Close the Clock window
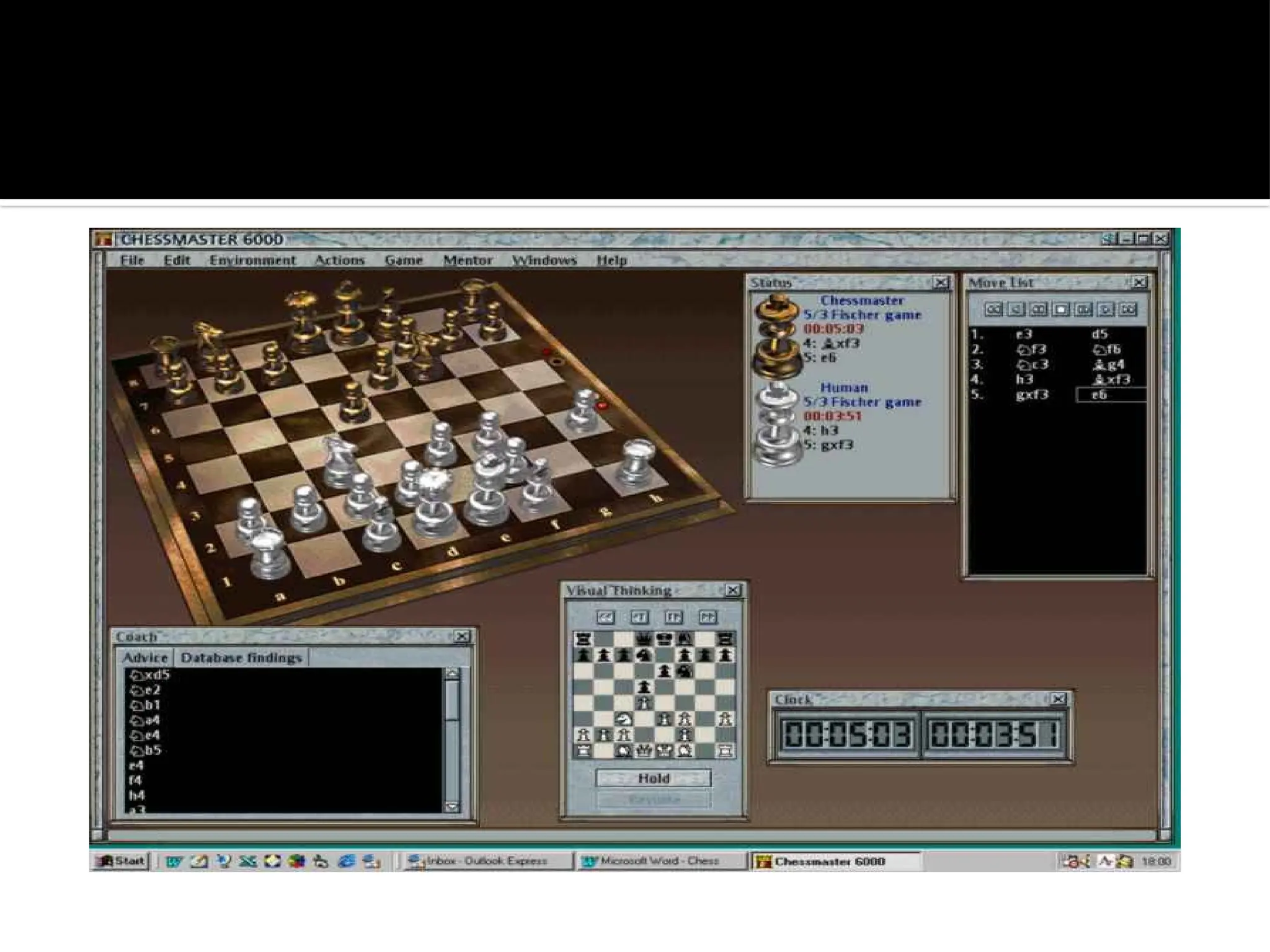Image resolution: width=1270 pixels, height=952 pixels. click(1059, 699)
